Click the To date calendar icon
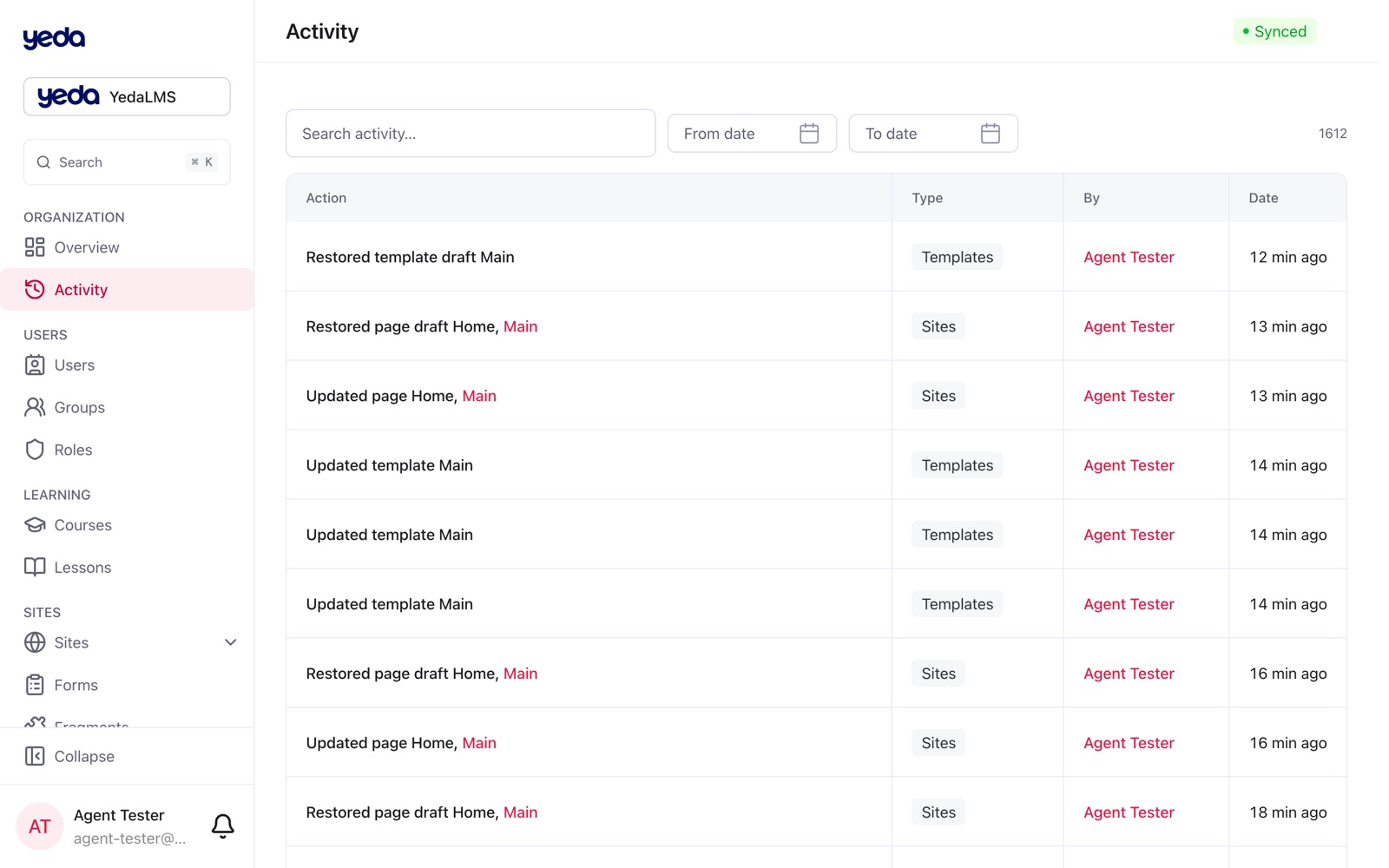 991,134
